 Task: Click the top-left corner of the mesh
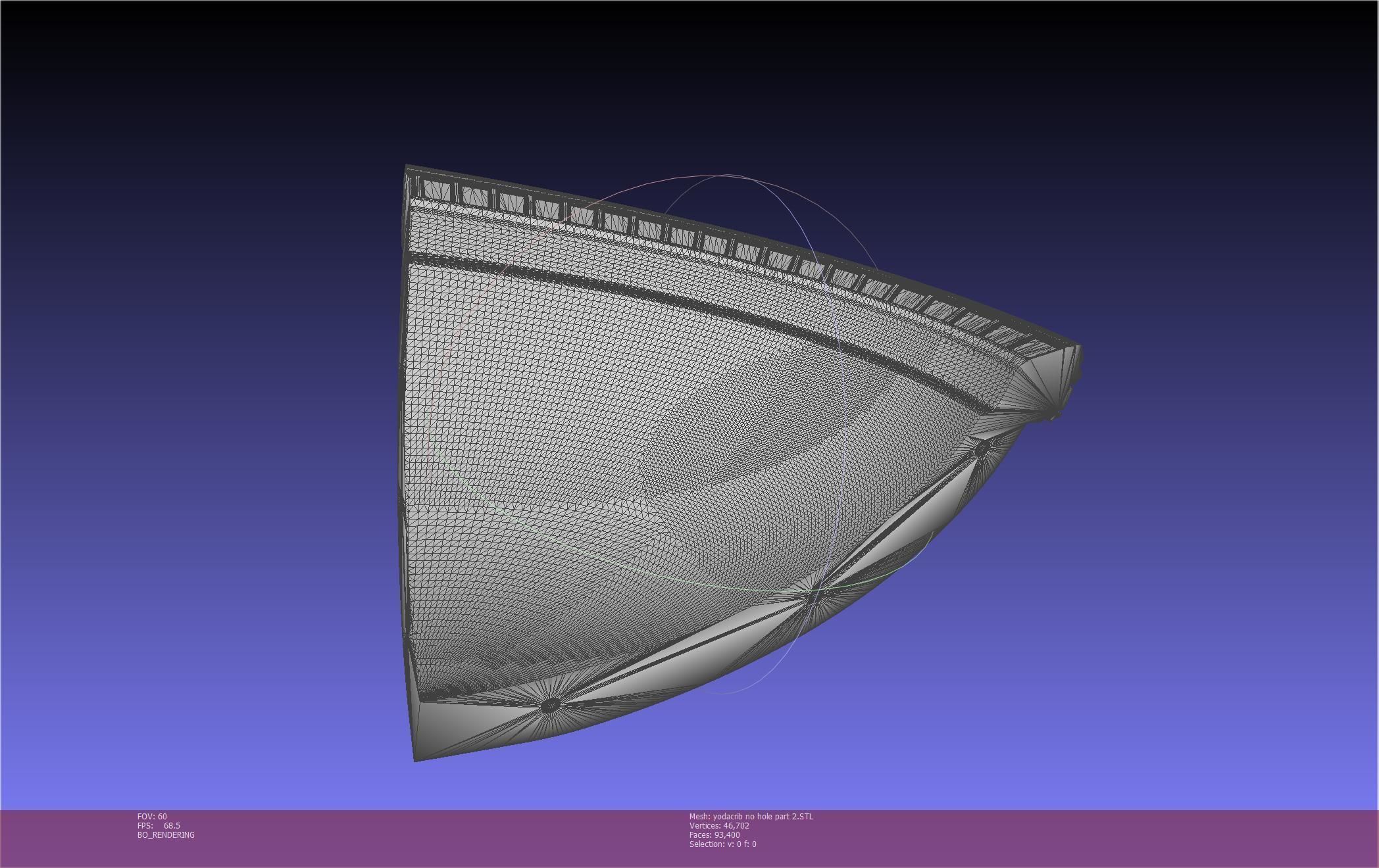coord(407,168)
